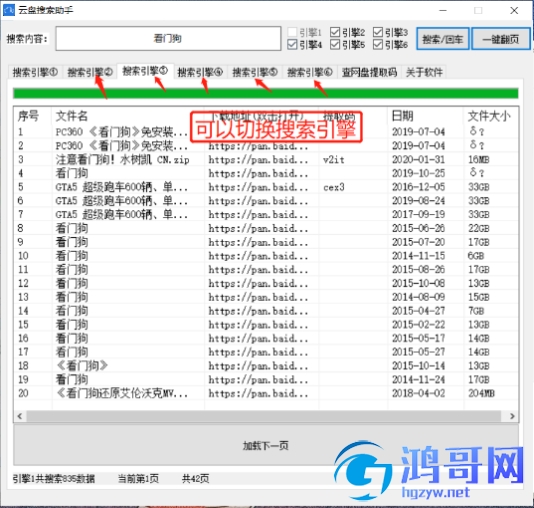Viewport: 534px width, 508px height.
Task: Switch to the 搜索引擎① tab
Action: click(x=35, y=72)
